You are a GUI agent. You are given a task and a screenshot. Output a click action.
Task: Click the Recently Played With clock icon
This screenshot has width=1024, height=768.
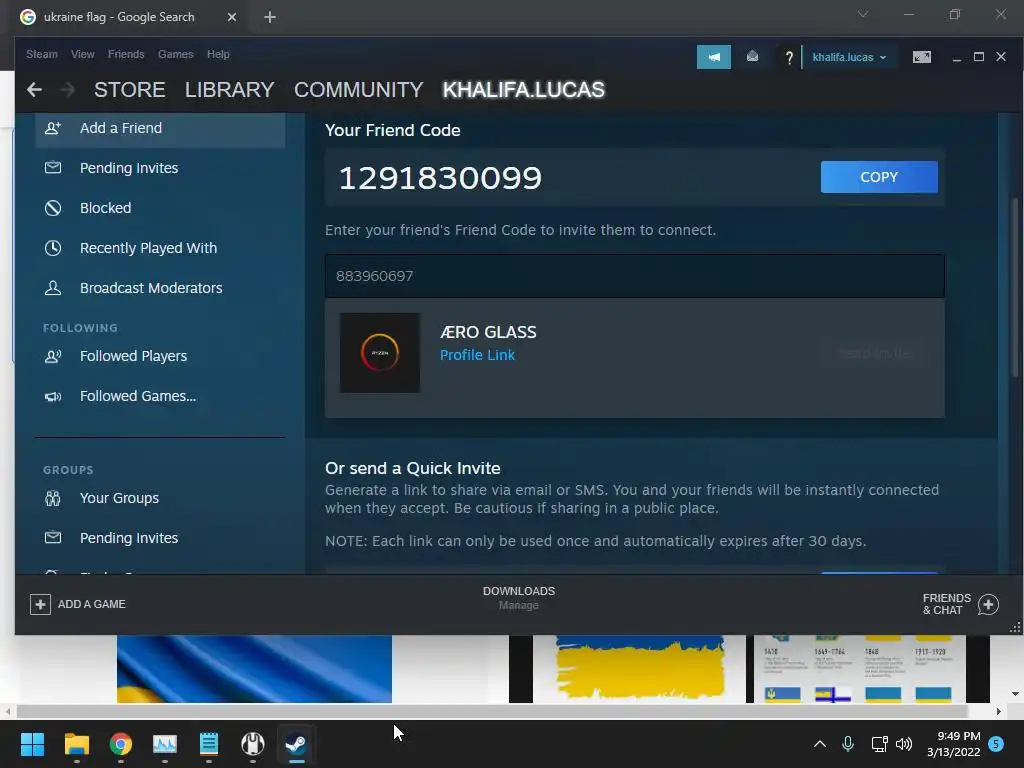pyautogui.click(x=53, y=248)
